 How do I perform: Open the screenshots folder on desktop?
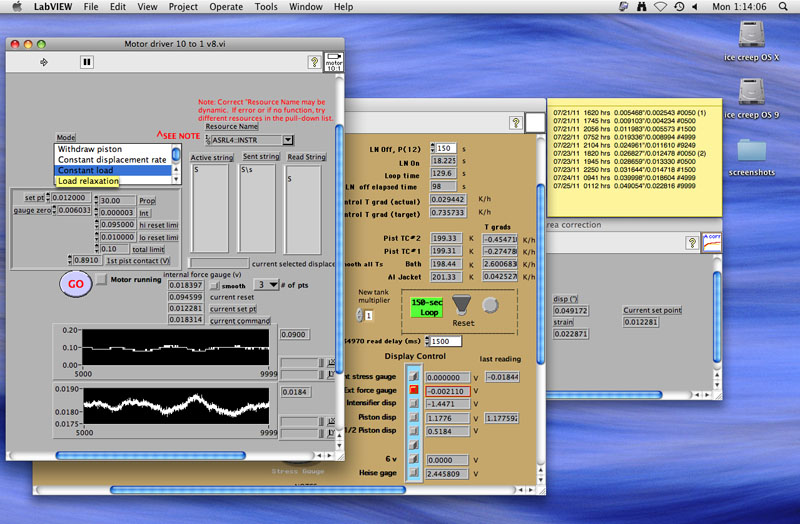[751, 151]
